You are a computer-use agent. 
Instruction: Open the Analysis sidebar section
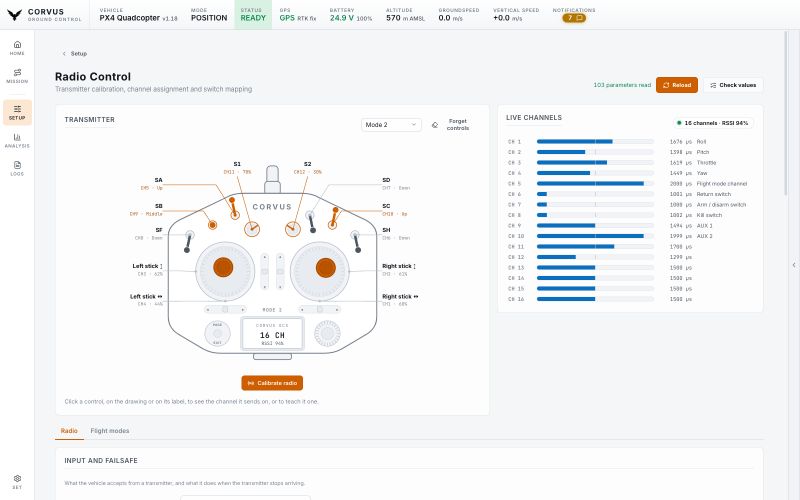(x=17, y=140)
